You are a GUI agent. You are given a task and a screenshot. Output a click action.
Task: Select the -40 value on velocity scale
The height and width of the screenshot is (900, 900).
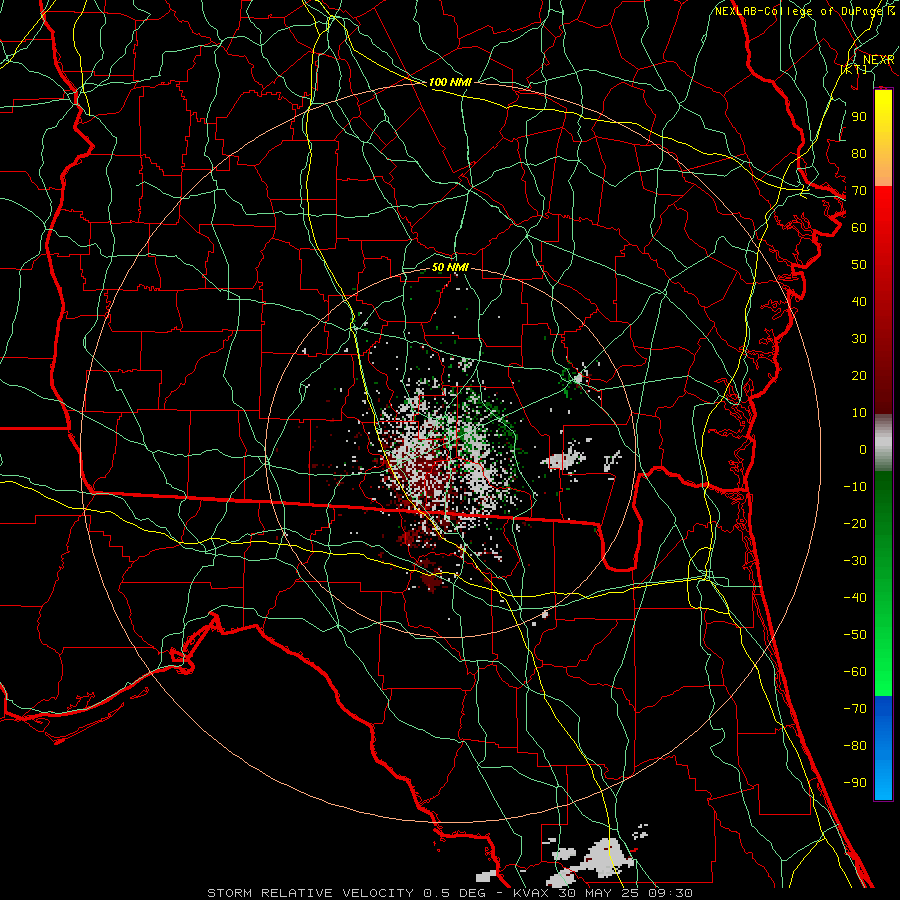[855, 598]
